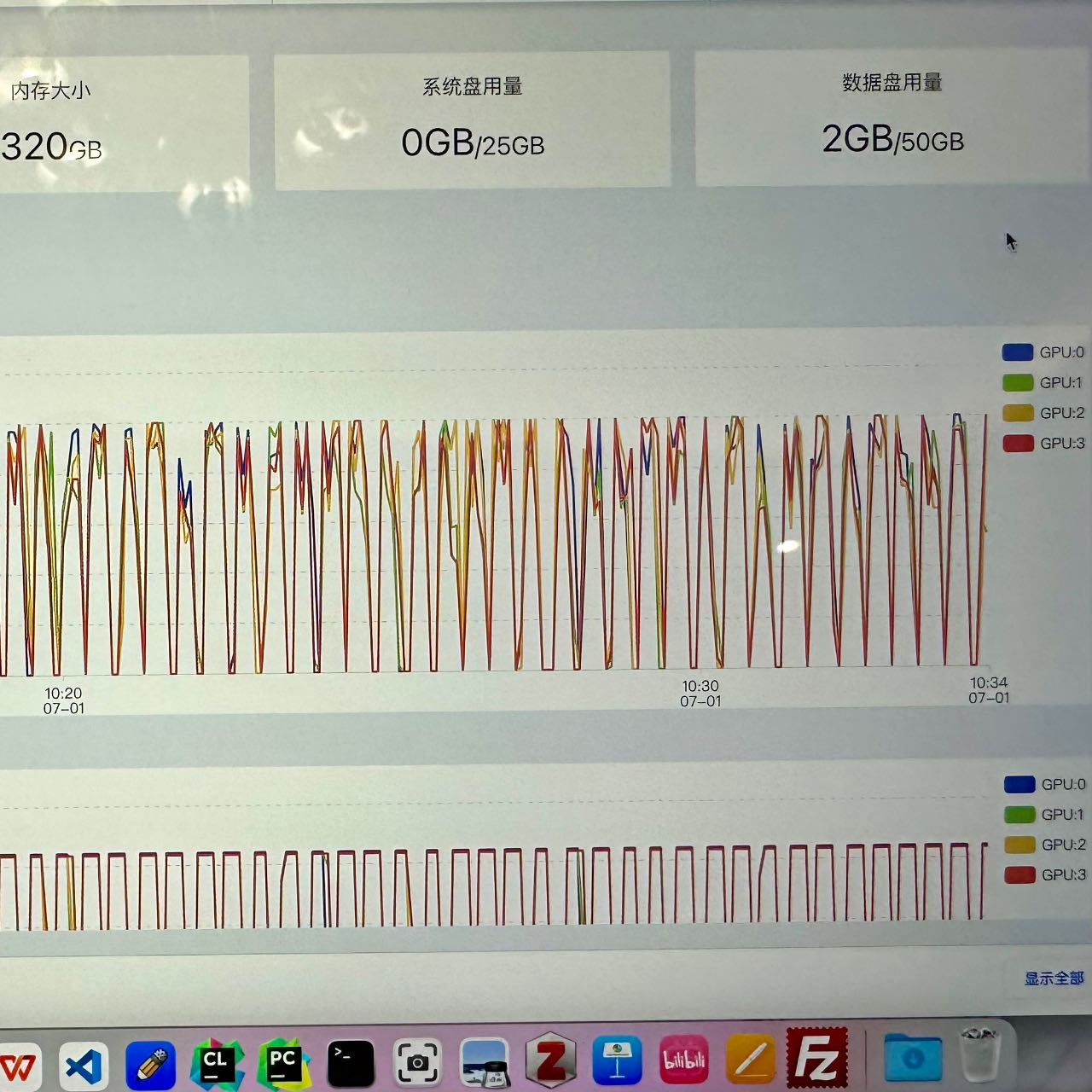Click the 数据盘用量 card title
Viewport: 1092px width, 1092px height.
[892, 82]
